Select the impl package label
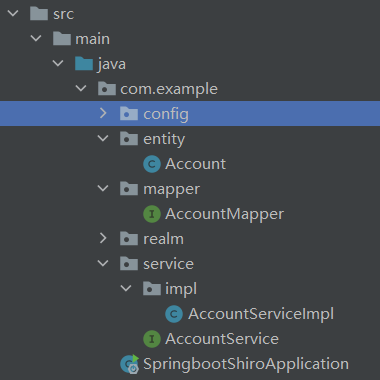 pyautogui.click(x=181, y=289)
